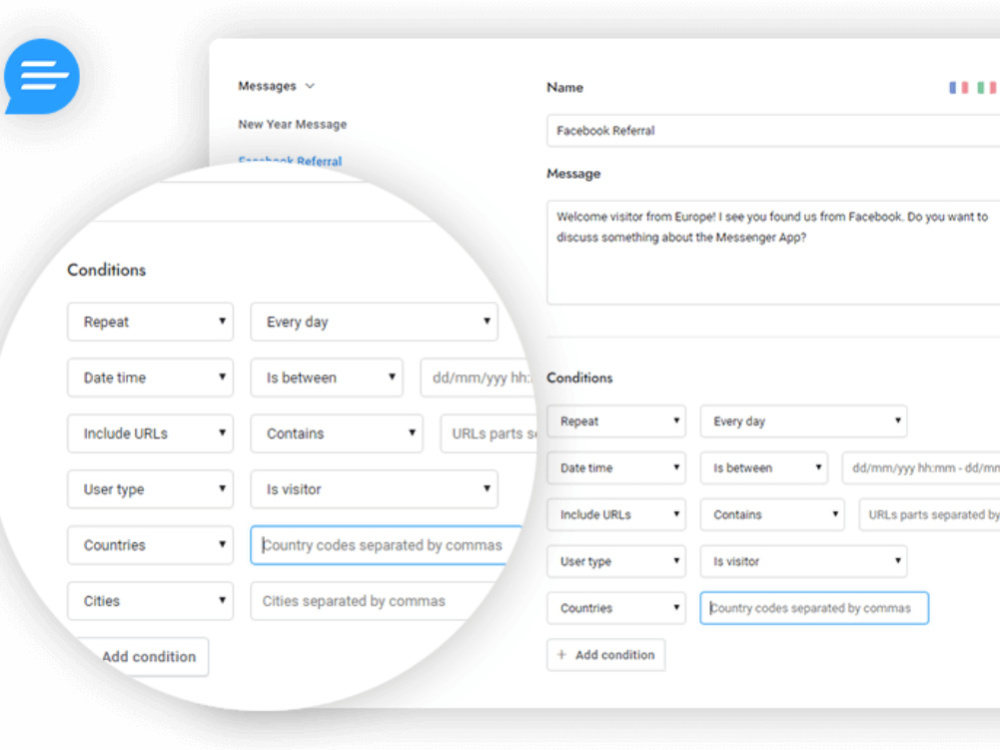Click the URLs parts separated field in the main form

pyautogui.click(x=929, y=515)
